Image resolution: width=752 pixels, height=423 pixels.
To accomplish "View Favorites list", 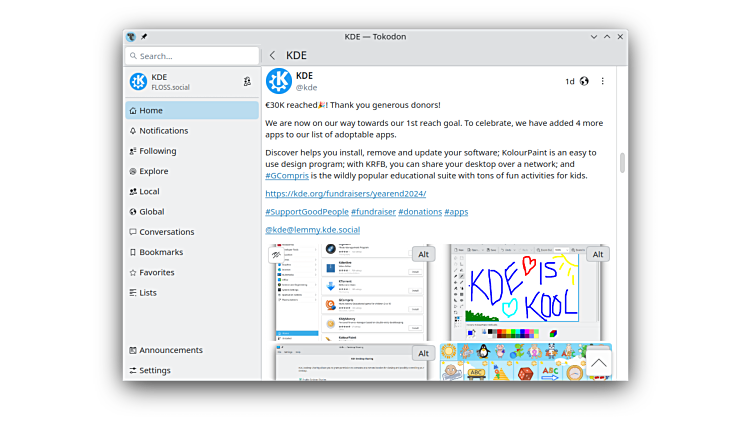I will pos(156,272).
